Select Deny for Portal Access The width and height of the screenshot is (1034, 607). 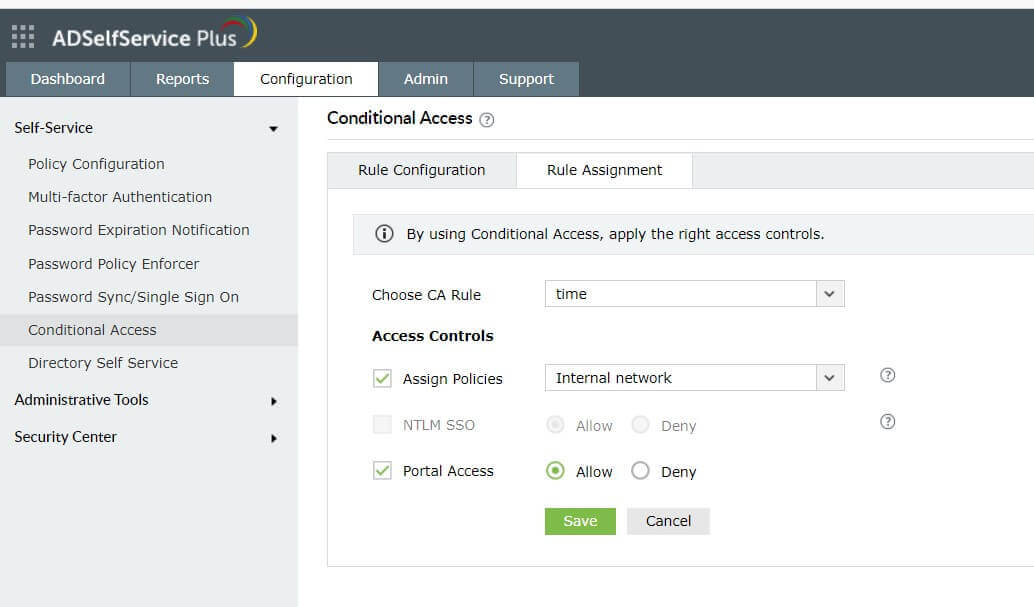(640, 470)
